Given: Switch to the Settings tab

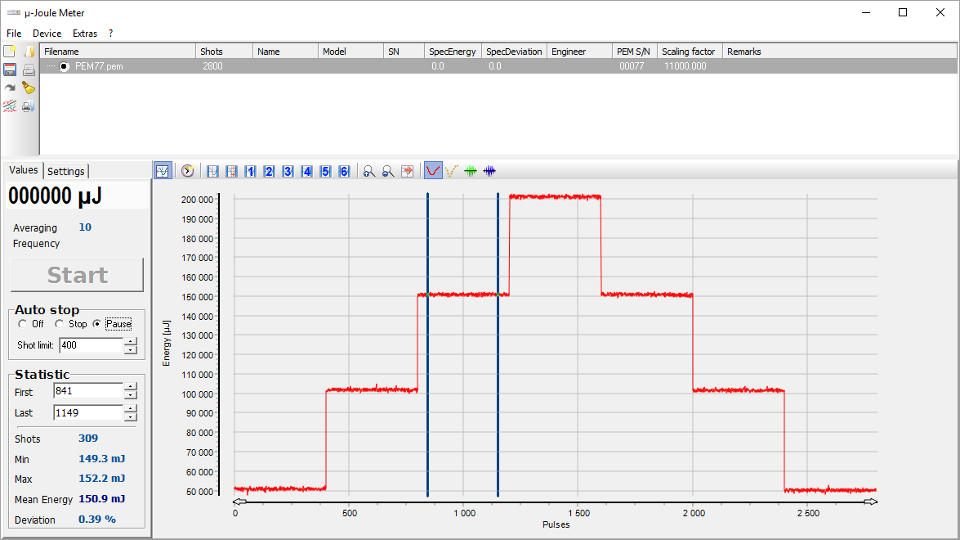Looking at the screenshot, I should pyautogui.click(x=66, y=171).
